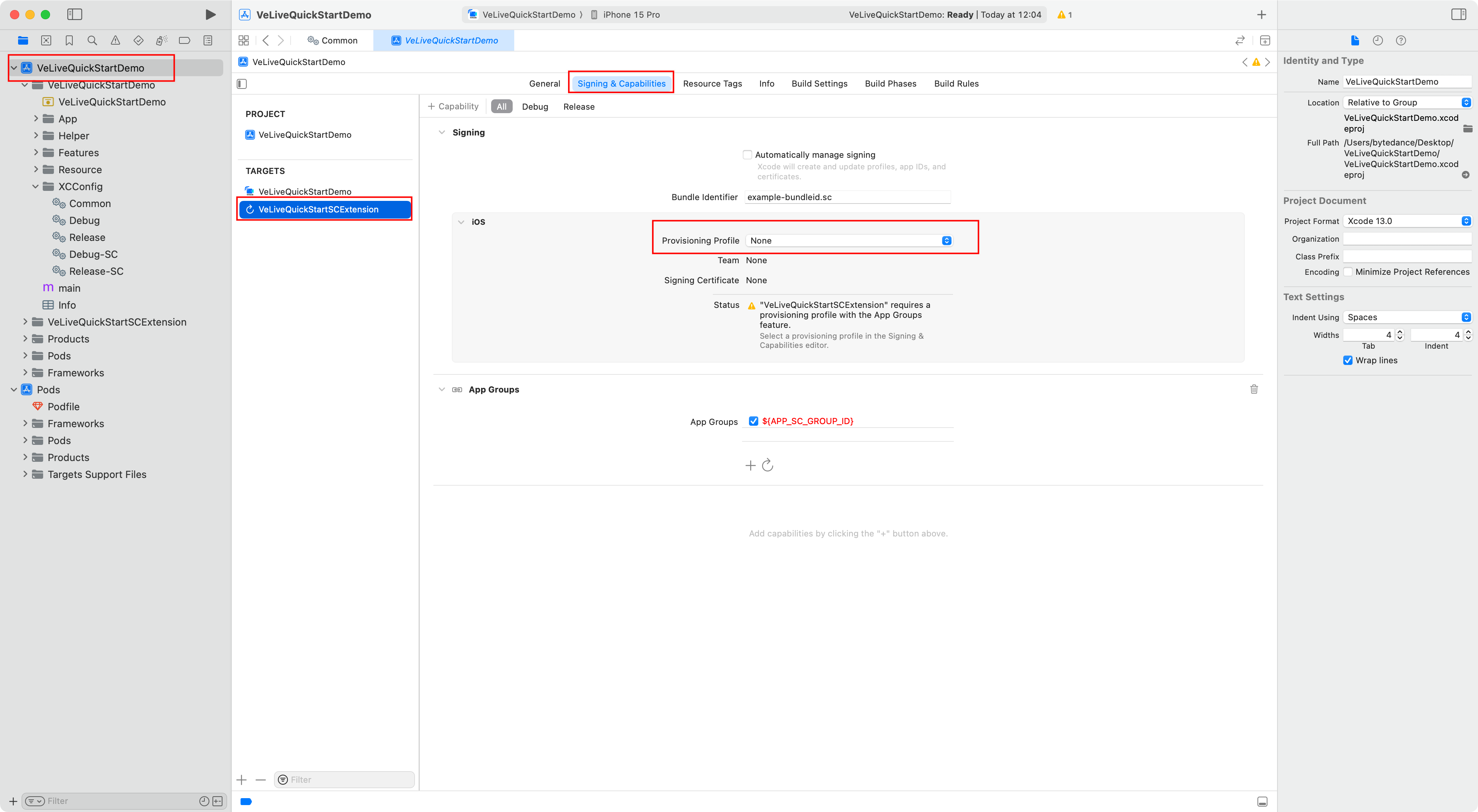Switch to the Build Phases tab
This screenshot has width=1478, height=812.
(x=890, y=83)
